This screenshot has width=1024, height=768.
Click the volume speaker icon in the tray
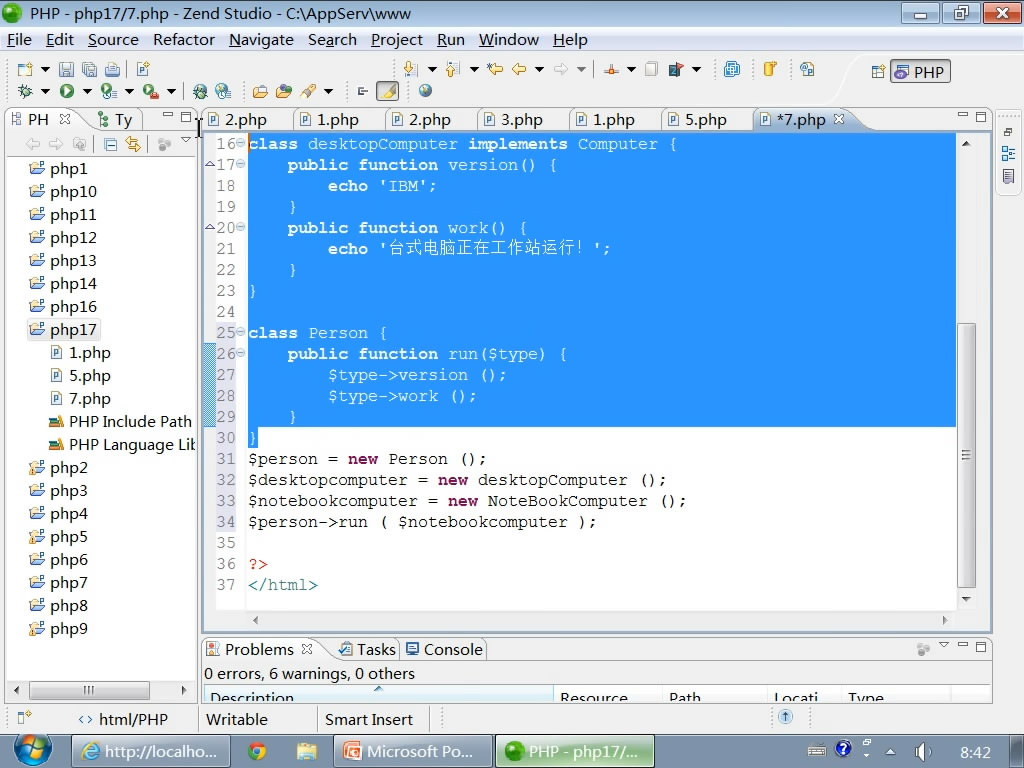click(x=921, y=752)
